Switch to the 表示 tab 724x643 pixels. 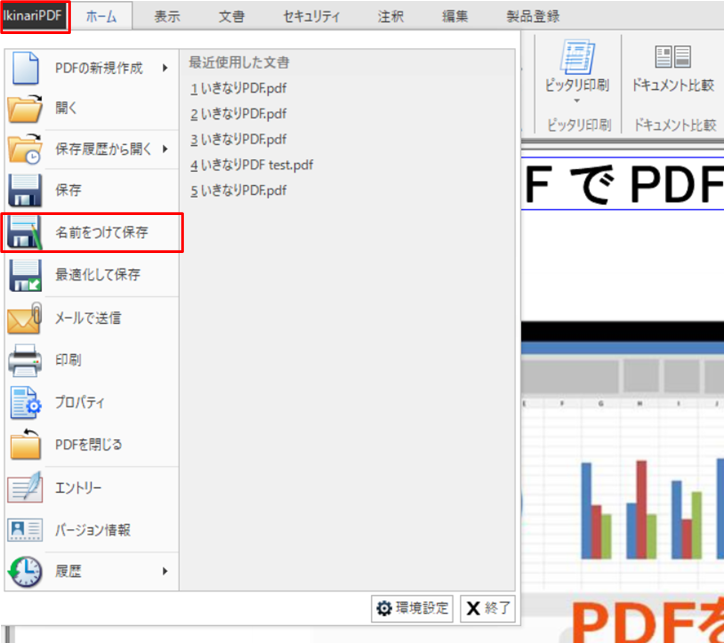pos(167,17)
